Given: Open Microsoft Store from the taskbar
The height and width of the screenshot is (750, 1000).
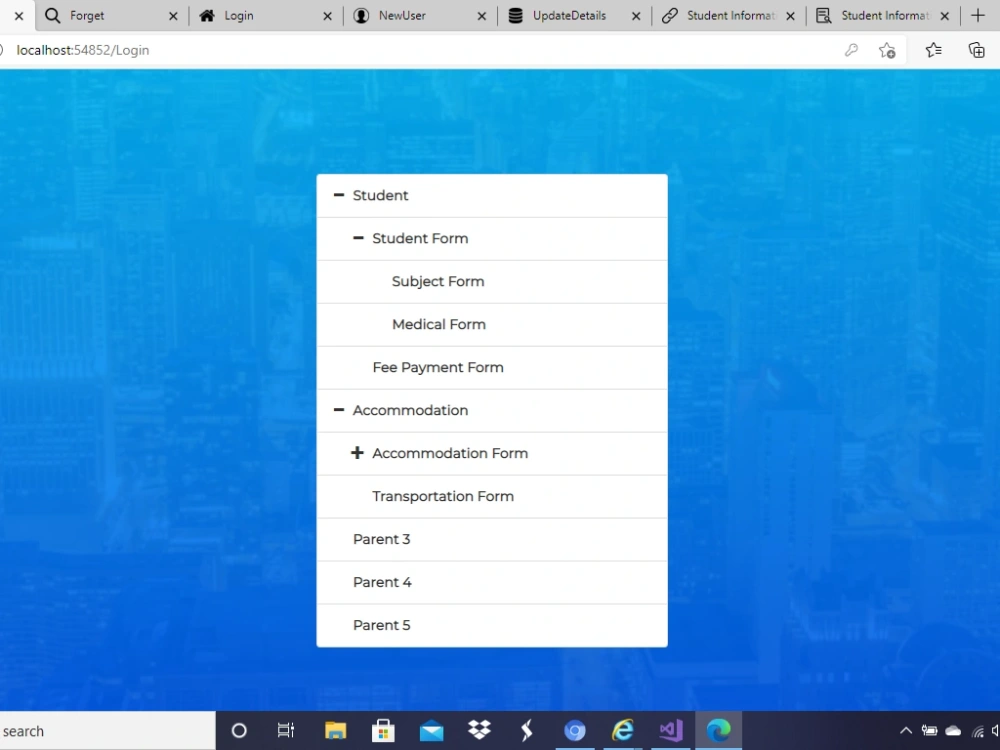Looking at the screenshot, I should point(383,730).
